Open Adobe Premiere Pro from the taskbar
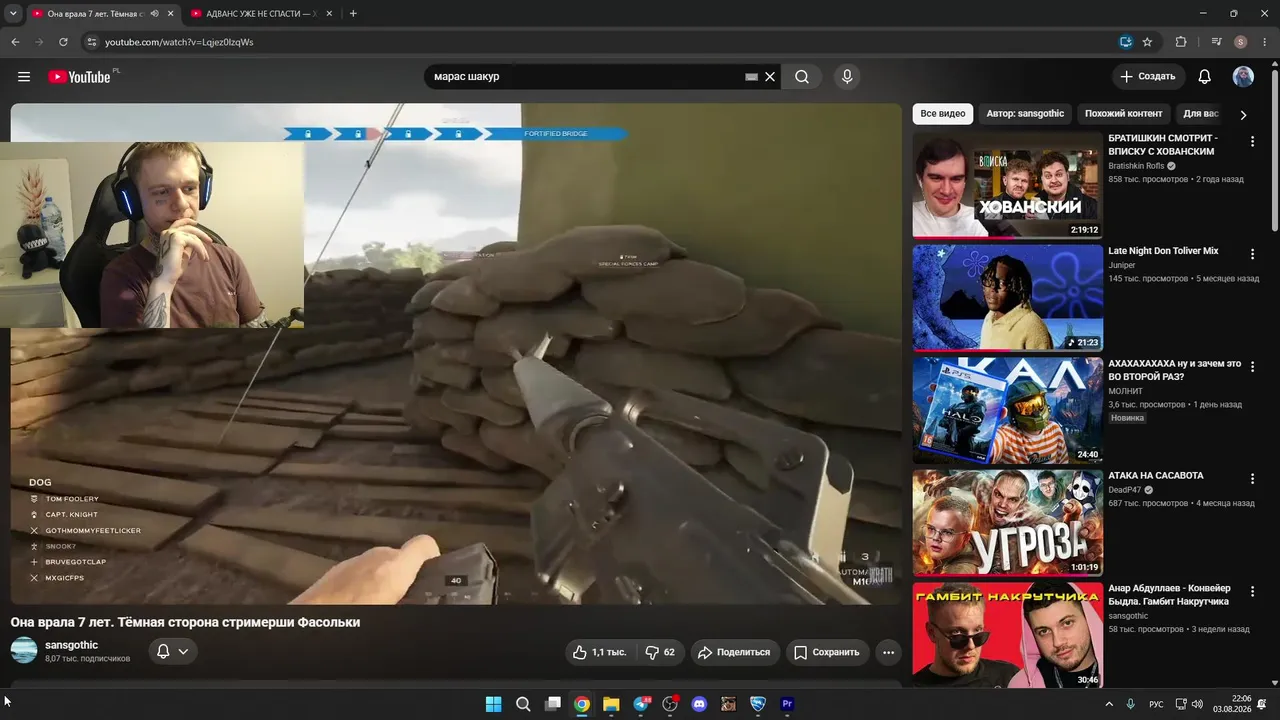The width and height of the screenshot is (1280, 720). click(787, 704)
